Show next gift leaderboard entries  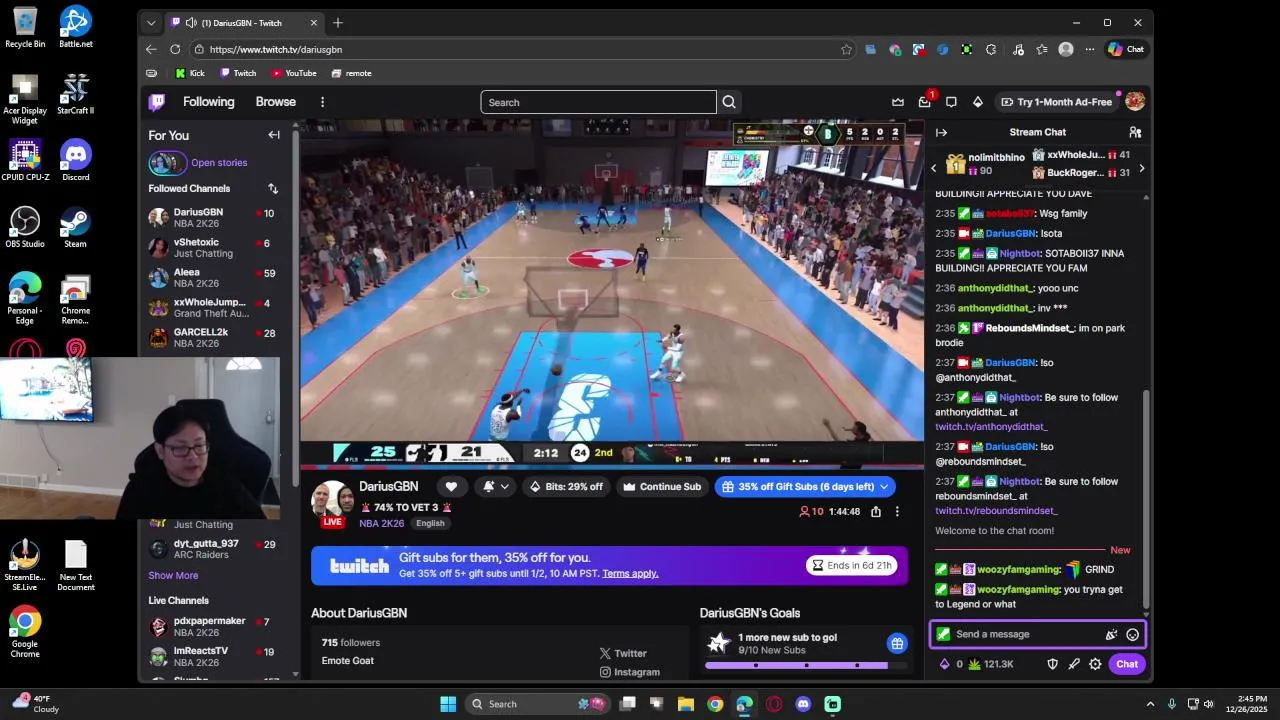click(x=1141, y=168)
